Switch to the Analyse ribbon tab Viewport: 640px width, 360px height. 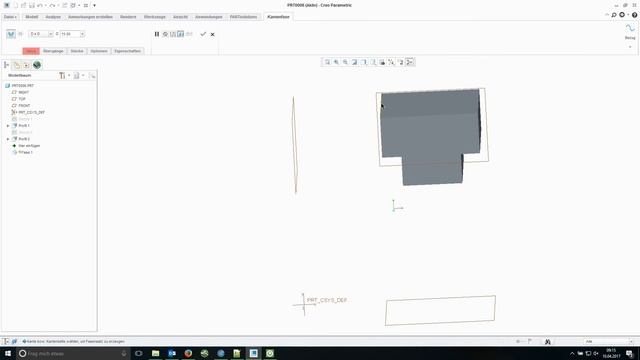53,17
